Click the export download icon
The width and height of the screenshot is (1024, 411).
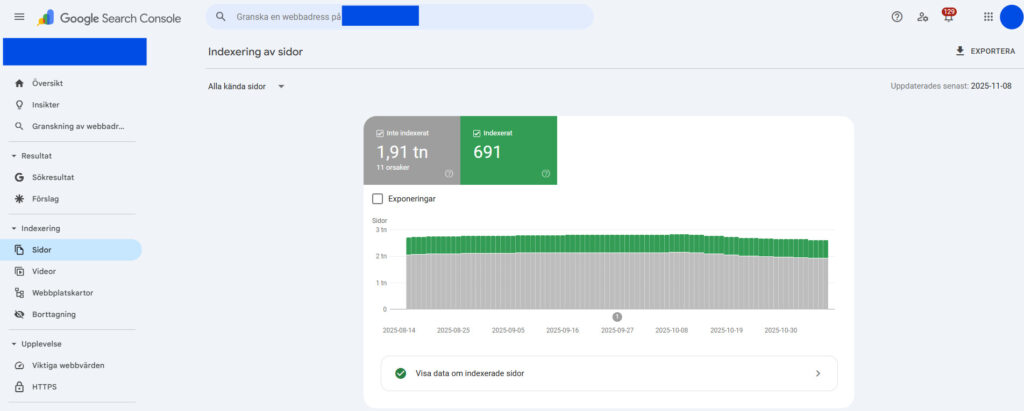pos(960,51)
